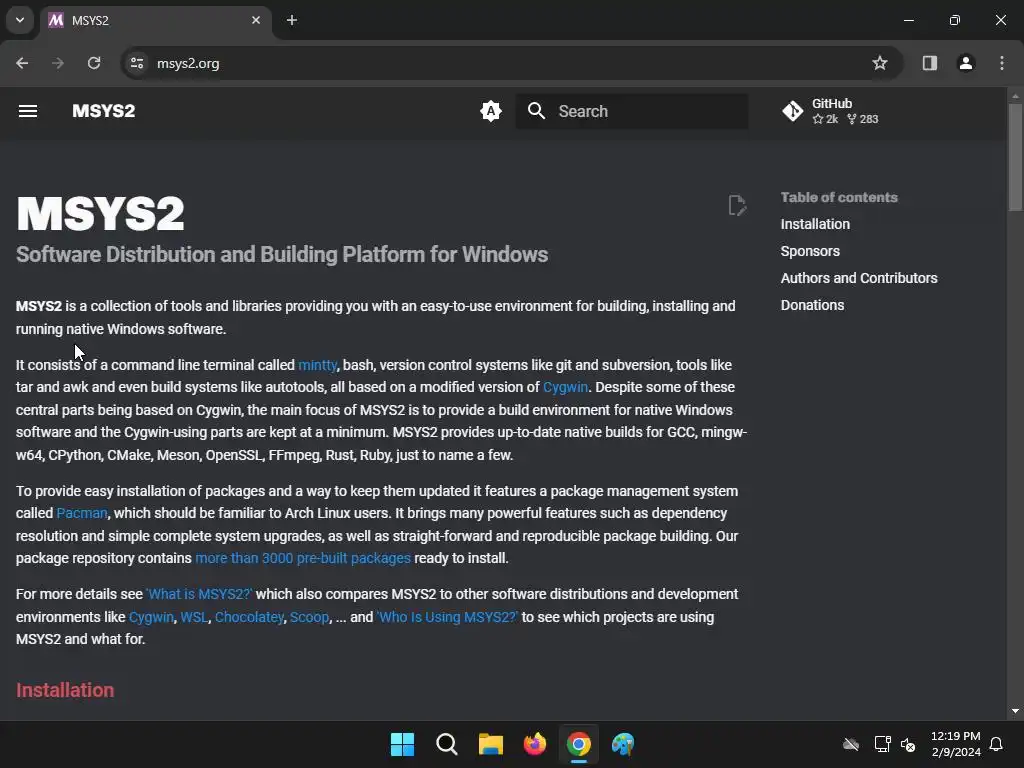Open the GitHub repository link

tap(831, 111)
